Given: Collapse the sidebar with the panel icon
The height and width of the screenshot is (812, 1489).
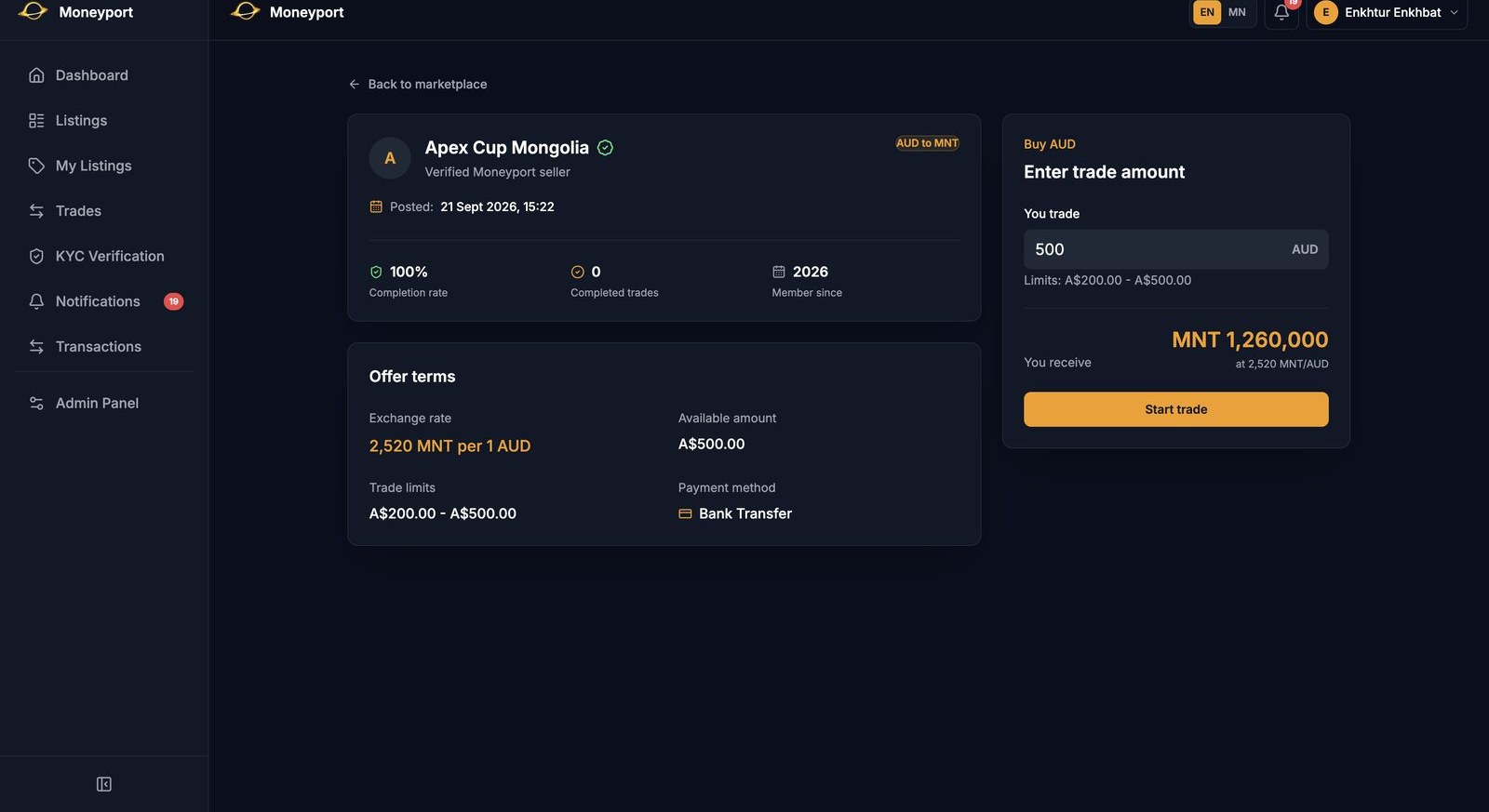Looking at the screenshot, I should [x=104, y=784].
